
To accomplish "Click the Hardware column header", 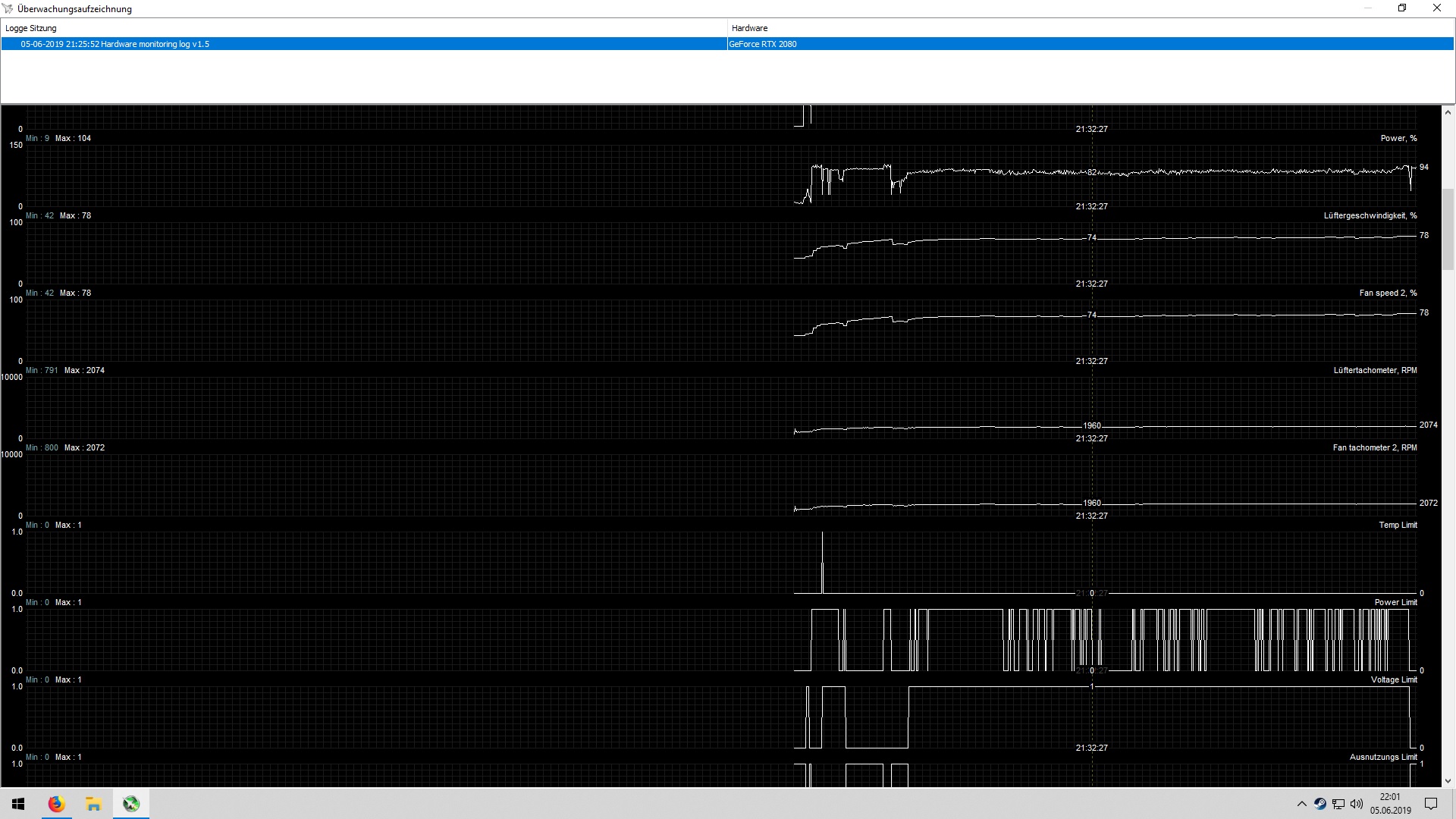I will pos(749,28).
